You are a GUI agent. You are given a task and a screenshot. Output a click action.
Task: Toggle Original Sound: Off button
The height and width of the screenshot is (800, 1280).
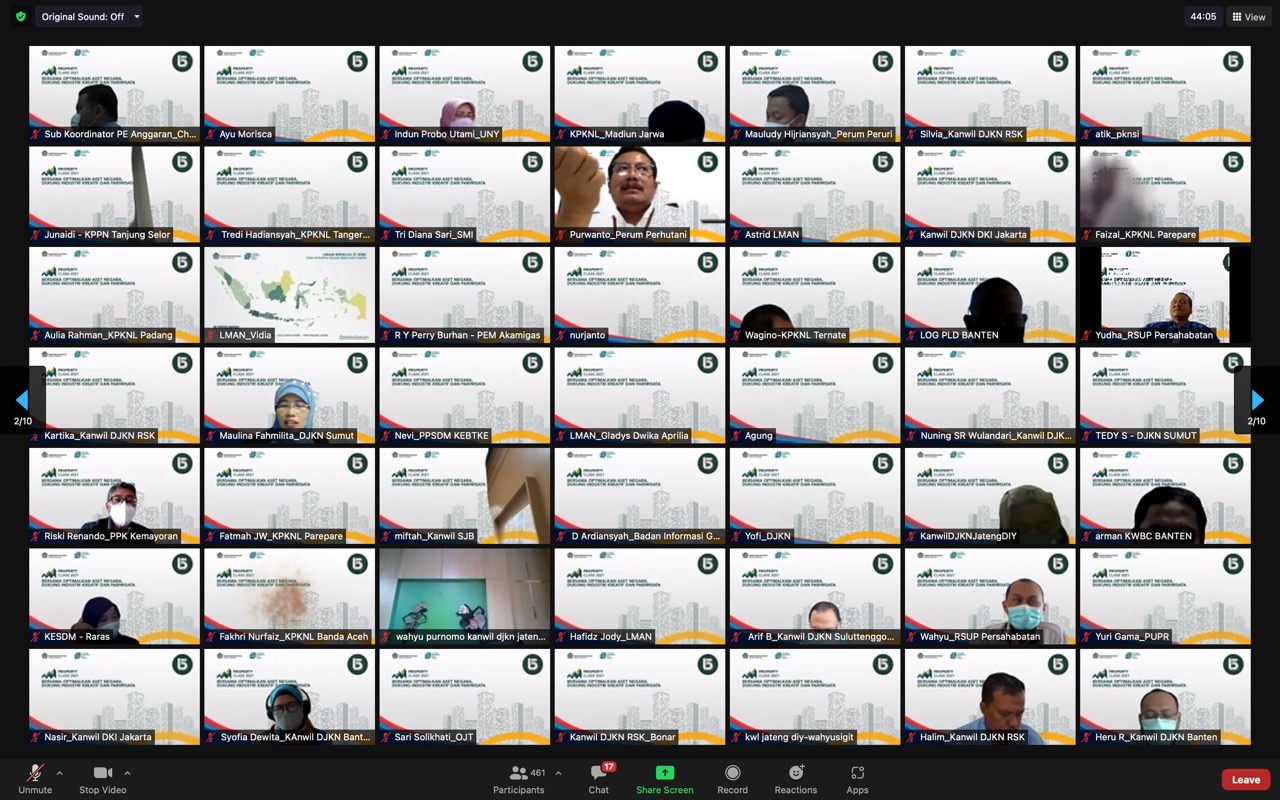82,17
